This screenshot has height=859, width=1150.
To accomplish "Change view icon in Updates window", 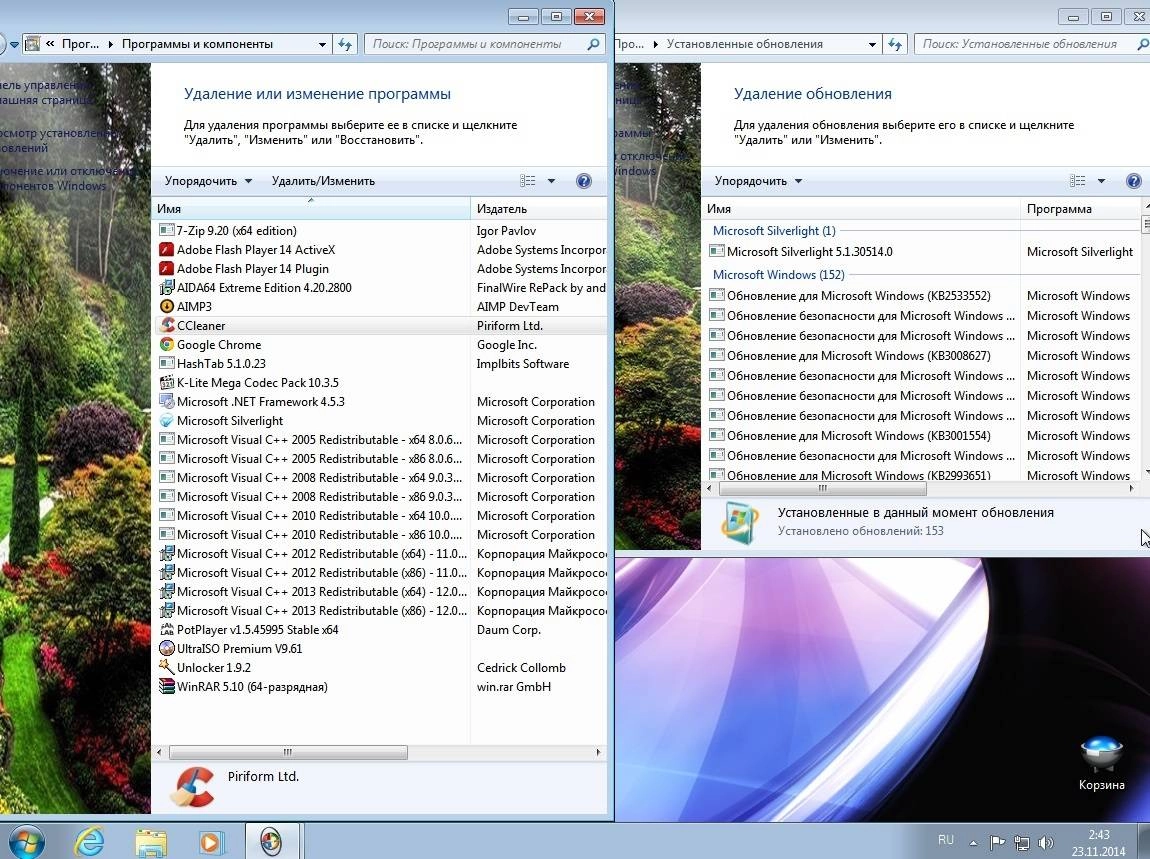I will pyautogui.click(x=1077, y=181).
